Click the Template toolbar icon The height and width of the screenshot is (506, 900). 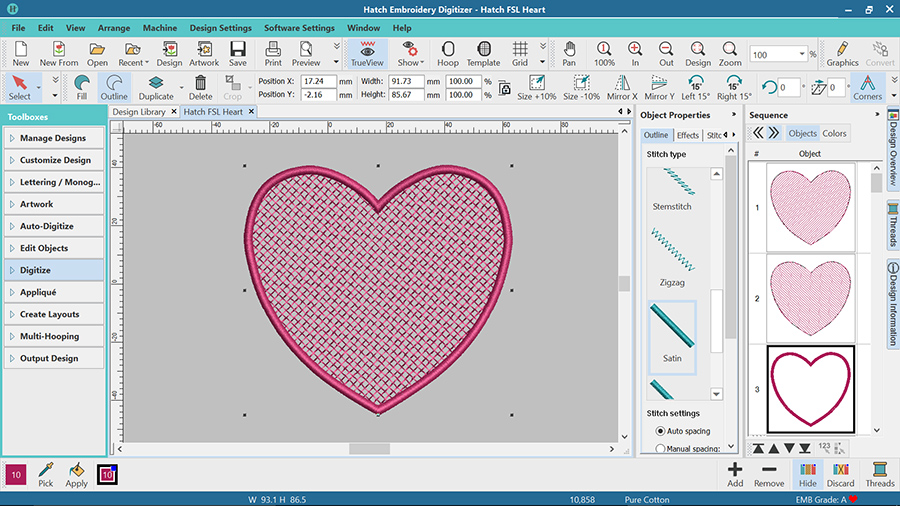click(x=483, y=50)
